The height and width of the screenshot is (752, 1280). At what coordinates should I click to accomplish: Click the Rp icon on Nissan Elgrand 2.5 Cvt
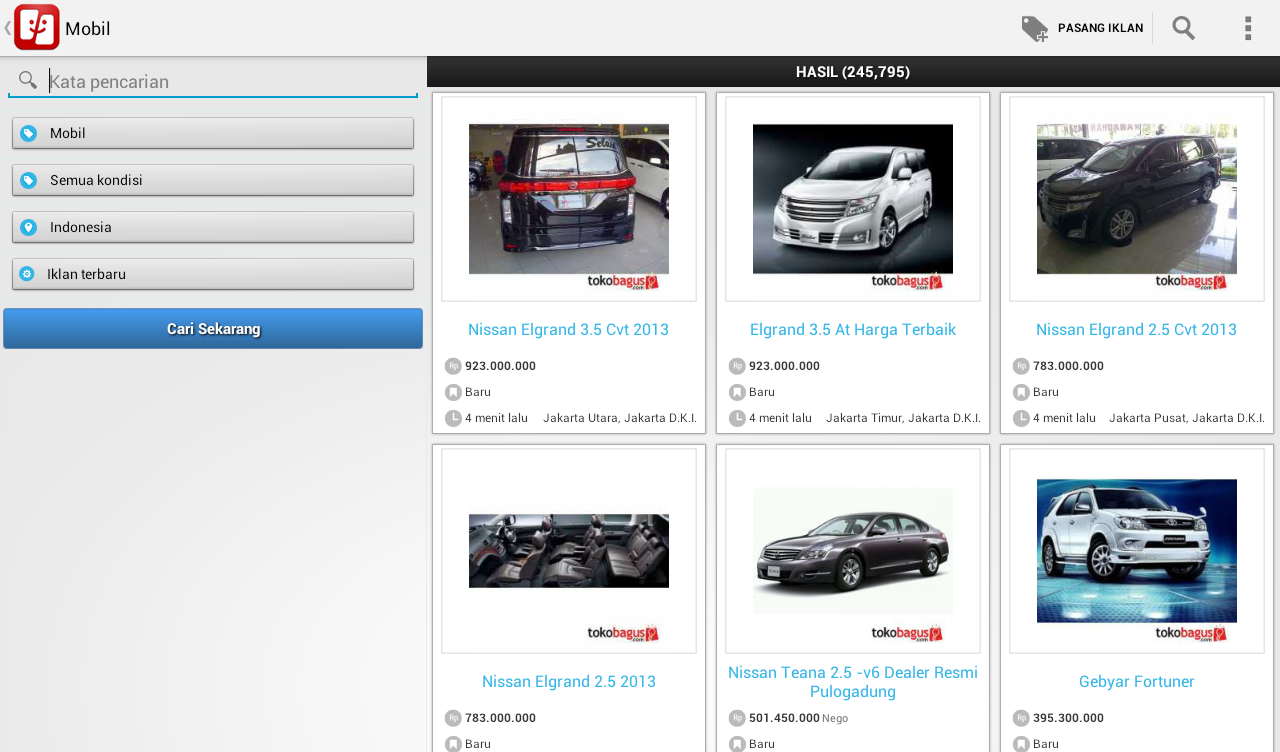tap(1021, 366)
